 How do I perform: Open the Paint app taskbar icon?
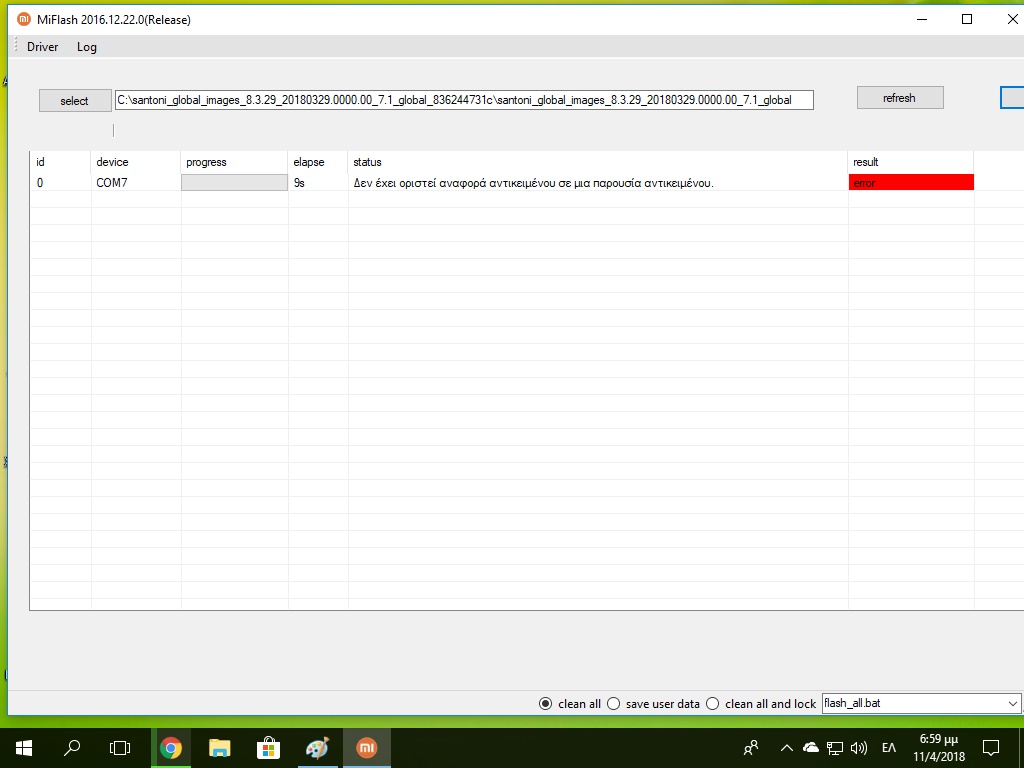coord(317,748)
